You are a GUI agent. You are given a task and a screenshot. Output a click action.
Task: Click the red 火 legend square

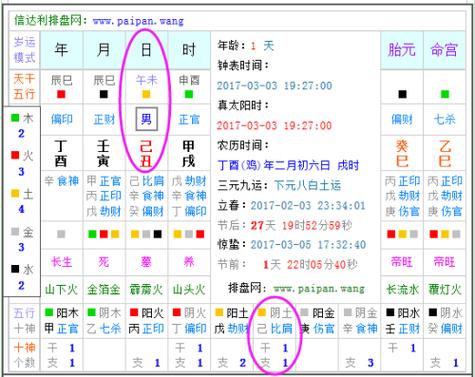click(x=15, y=155)
